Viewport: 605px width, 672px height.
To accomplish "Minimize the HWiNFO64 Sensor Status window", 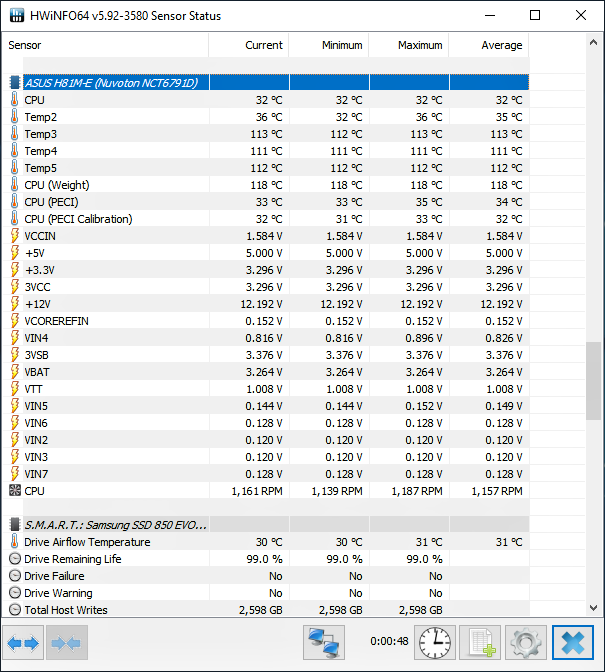I will coord(490,15).
